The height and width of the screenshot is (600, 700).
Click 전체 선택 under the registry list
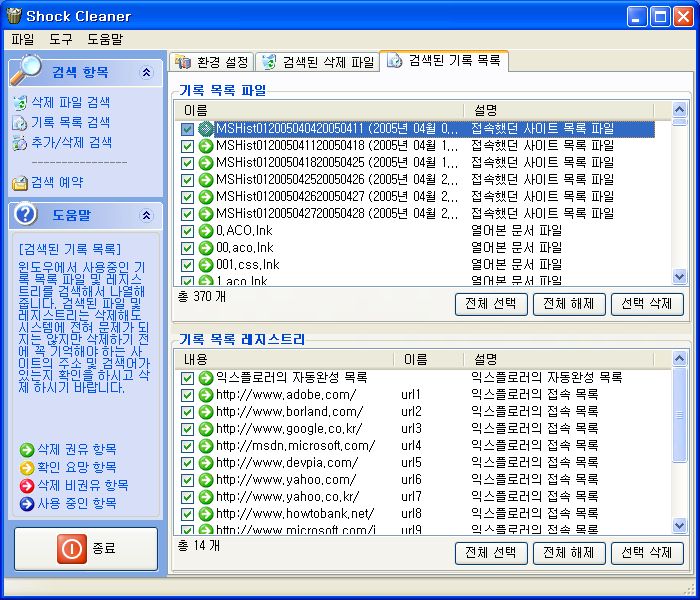(491, 554)
